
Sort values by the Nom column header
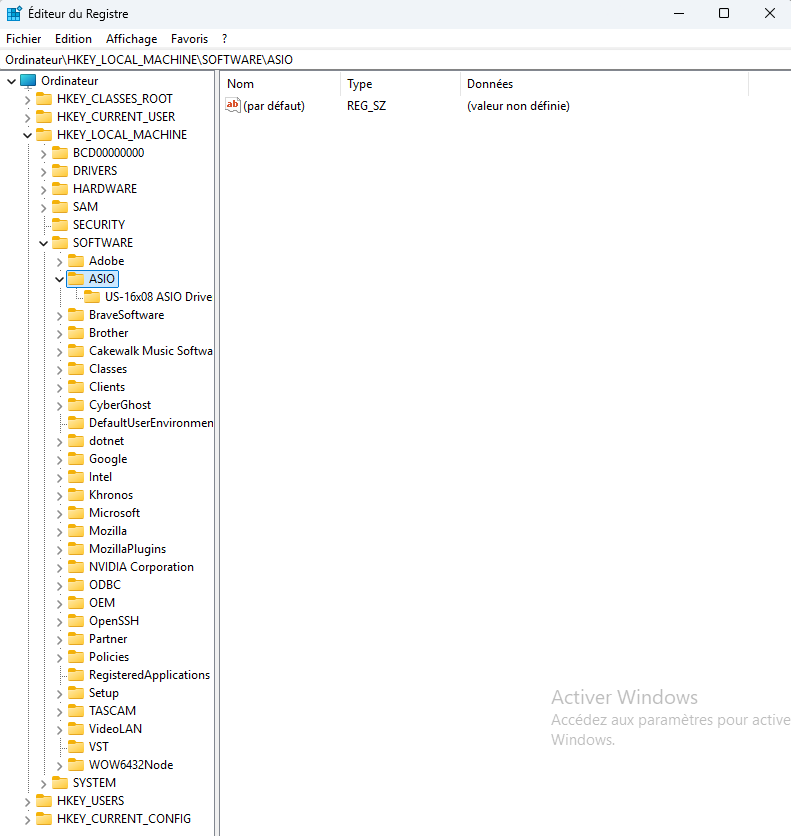280,84
